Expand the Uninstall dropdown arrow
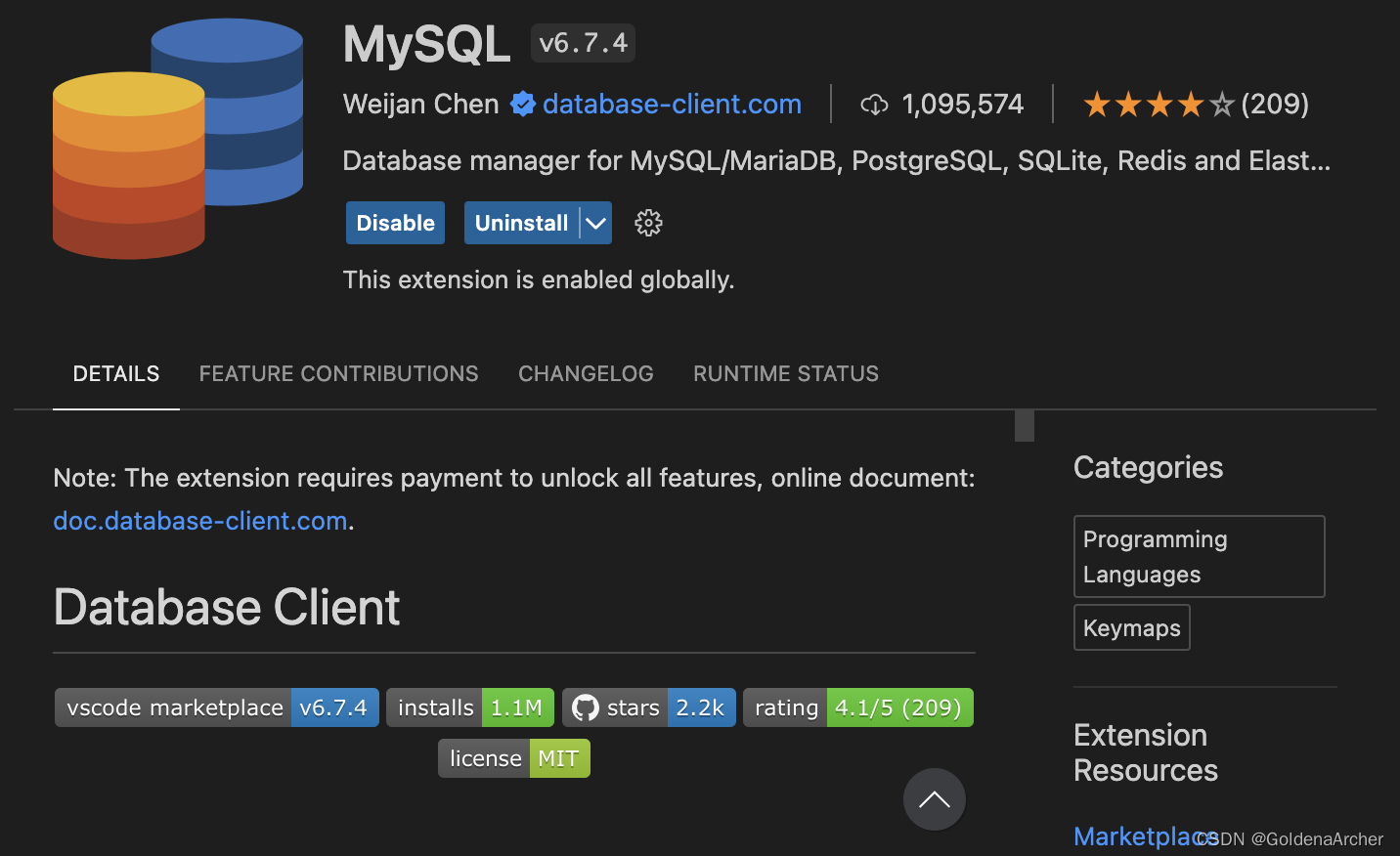The width and height of the screenshot is (1400, 856). 595,223
